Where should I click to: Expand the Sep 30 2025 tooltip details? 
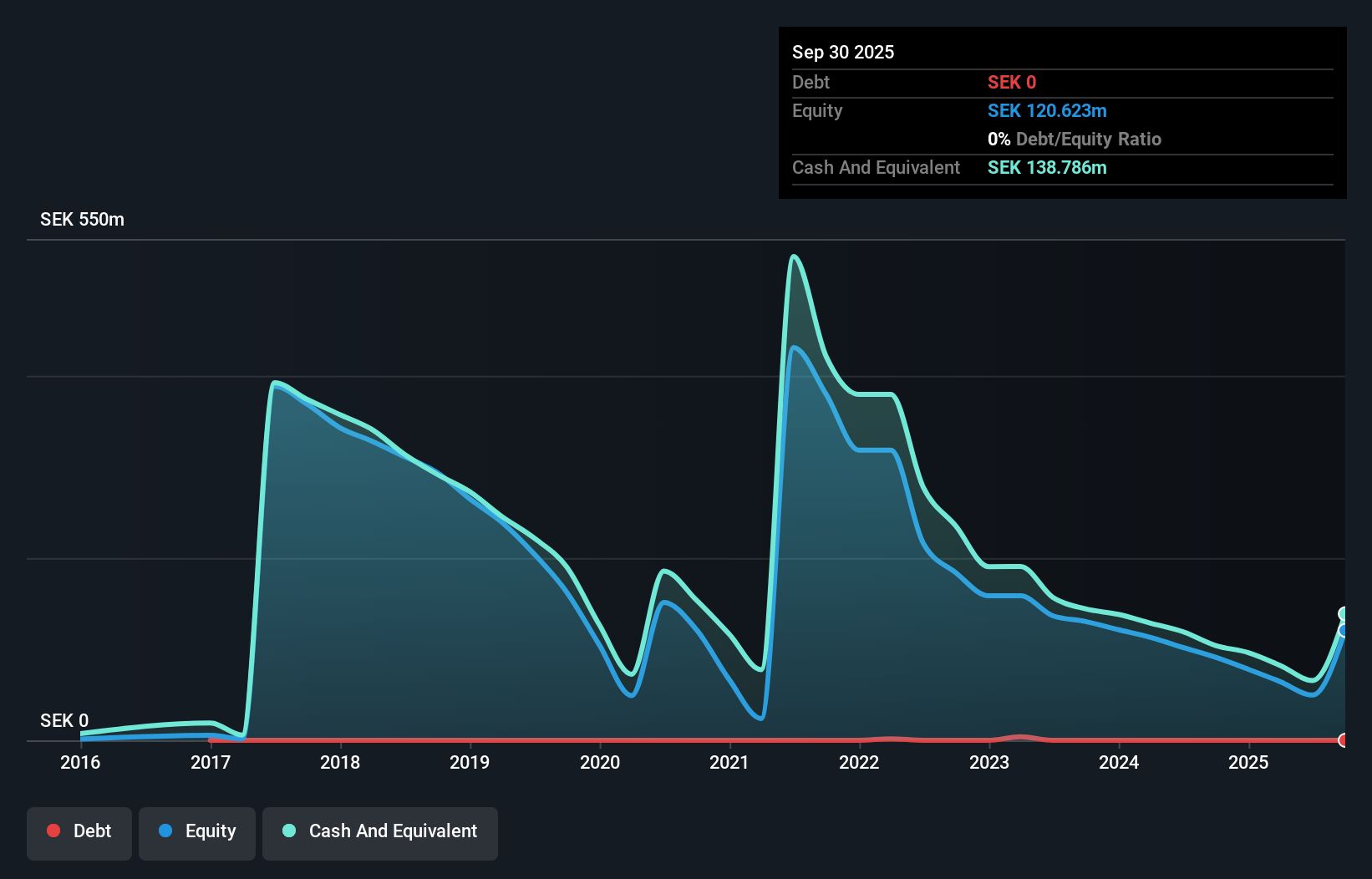click(x=843, y=52)
